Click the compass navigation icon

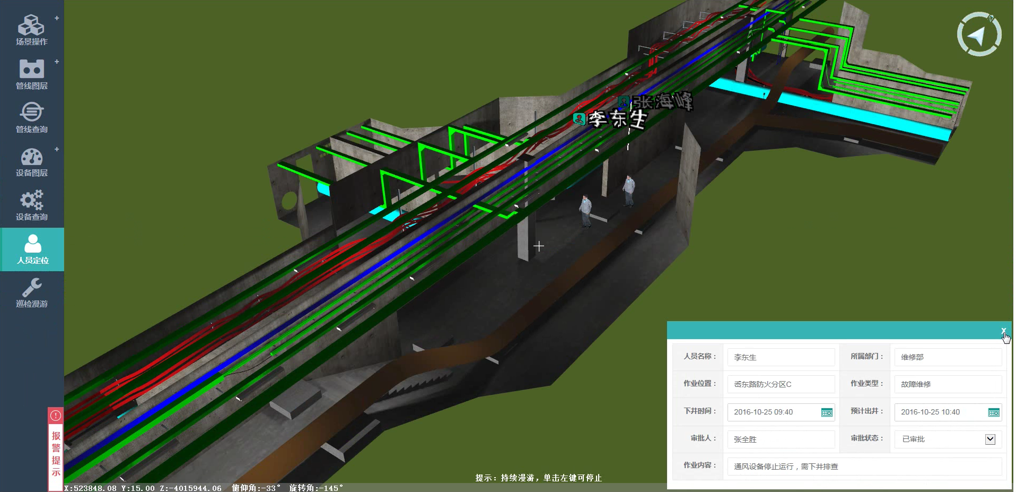pyautogui.click(x=978, y=35)
